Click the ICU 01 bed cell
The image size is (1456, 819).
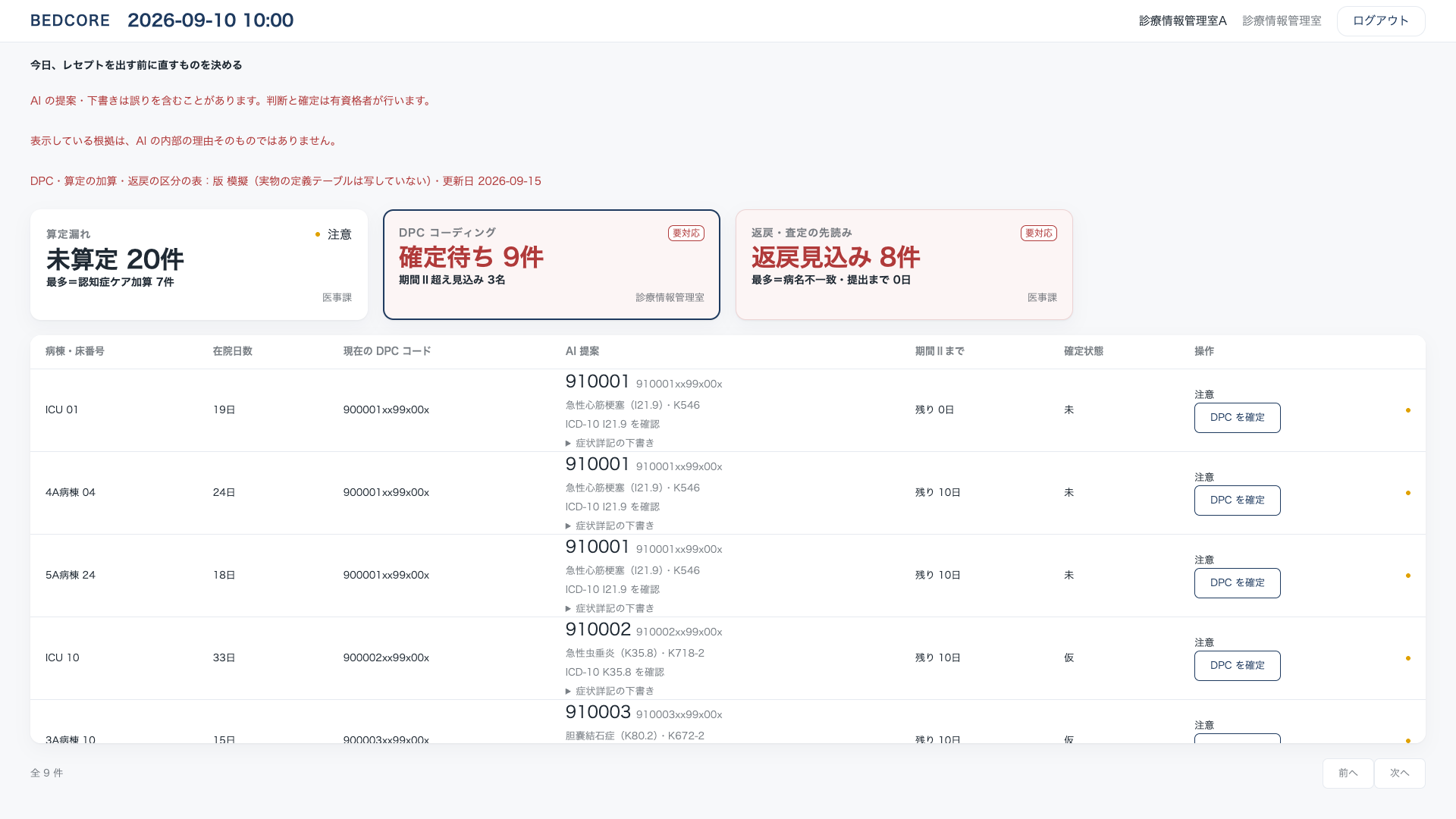(x=62, y=410)
